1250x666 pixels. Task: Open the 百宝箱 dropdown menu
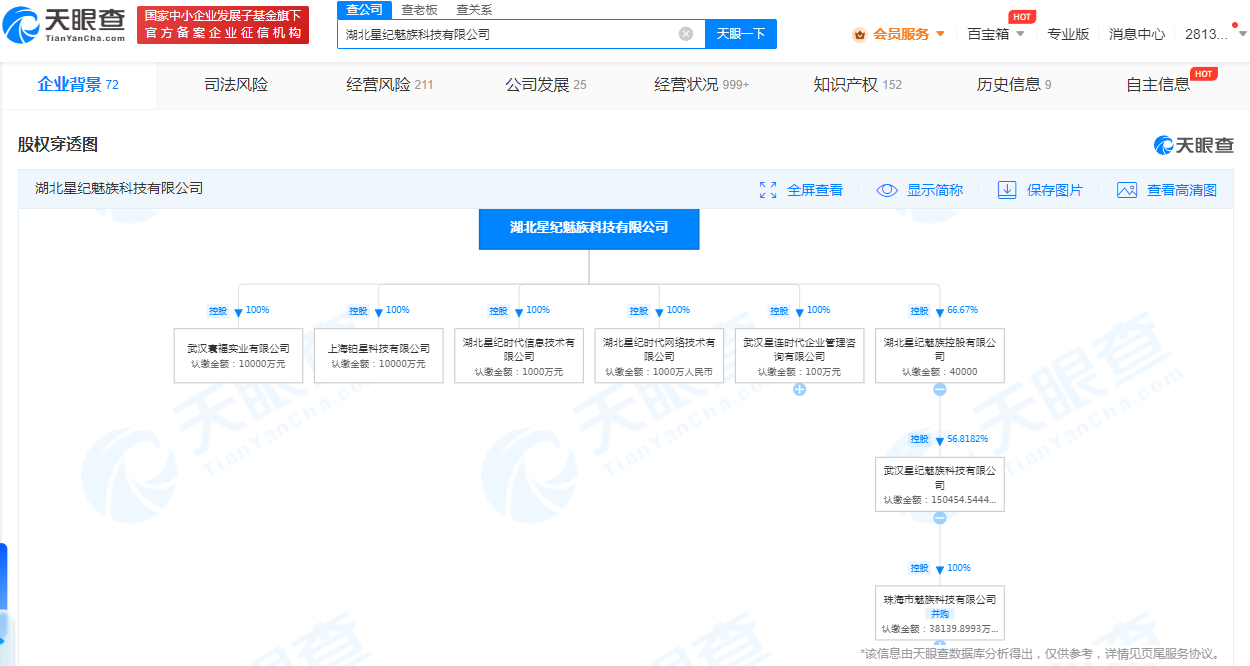point(996,34)
